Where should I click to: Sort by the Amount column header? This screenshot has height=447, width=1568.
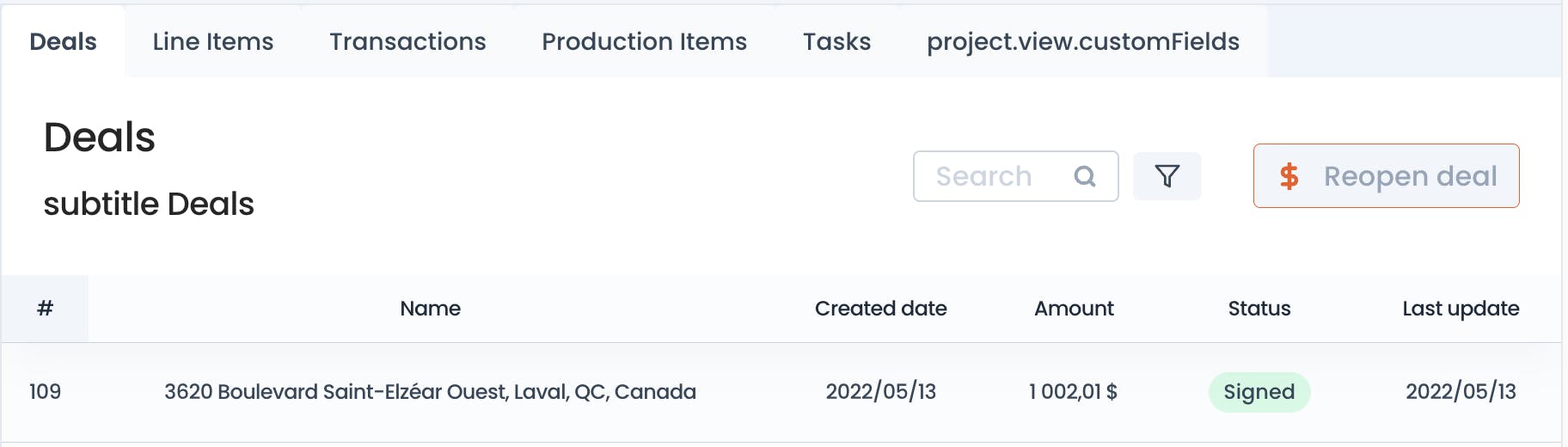tap(1074, 309)
